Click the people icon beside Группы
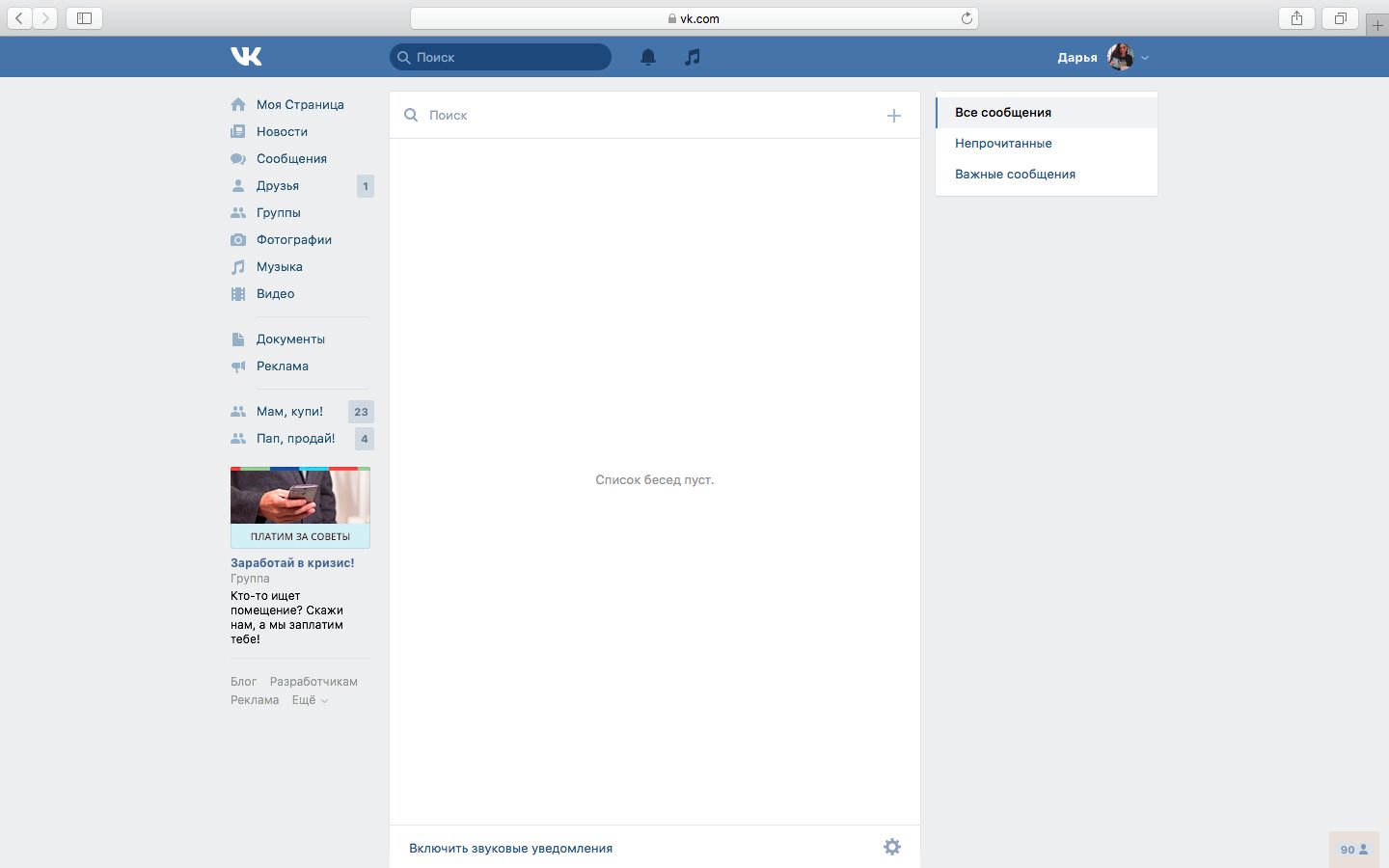 click(x=238, y=212)
